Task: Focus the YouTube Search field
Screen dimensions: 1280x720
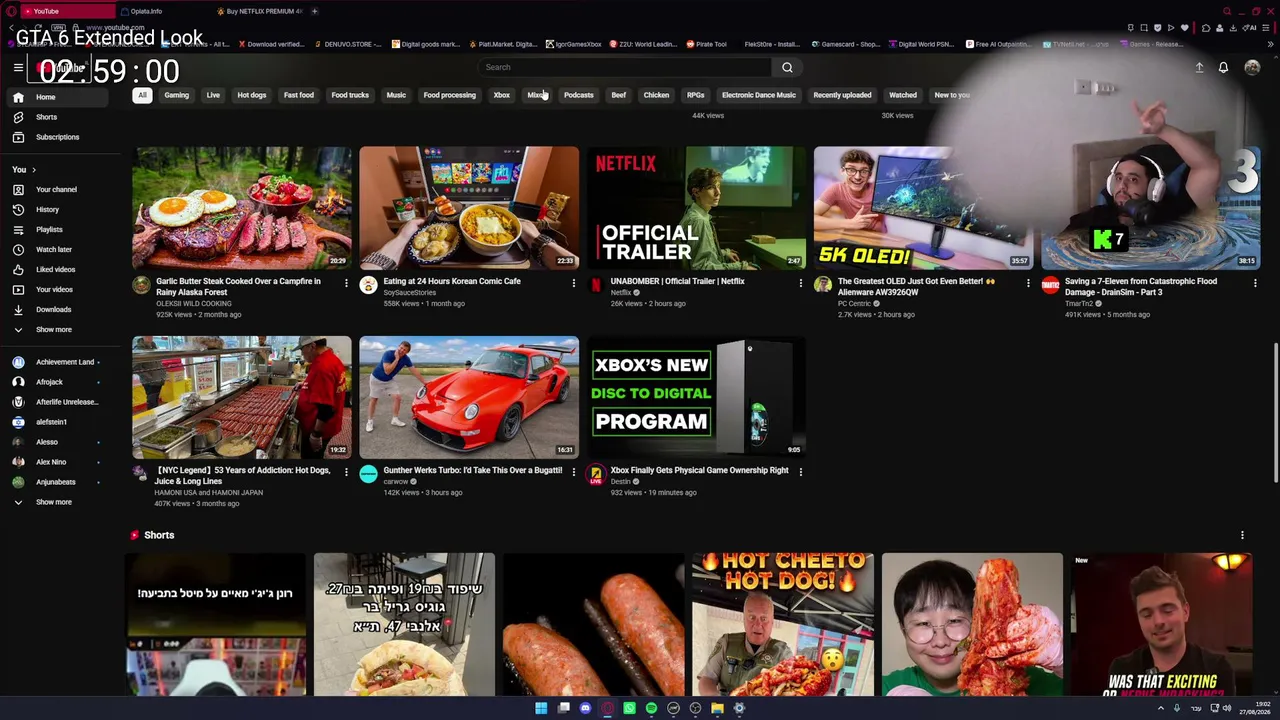Action: point(626,67)
